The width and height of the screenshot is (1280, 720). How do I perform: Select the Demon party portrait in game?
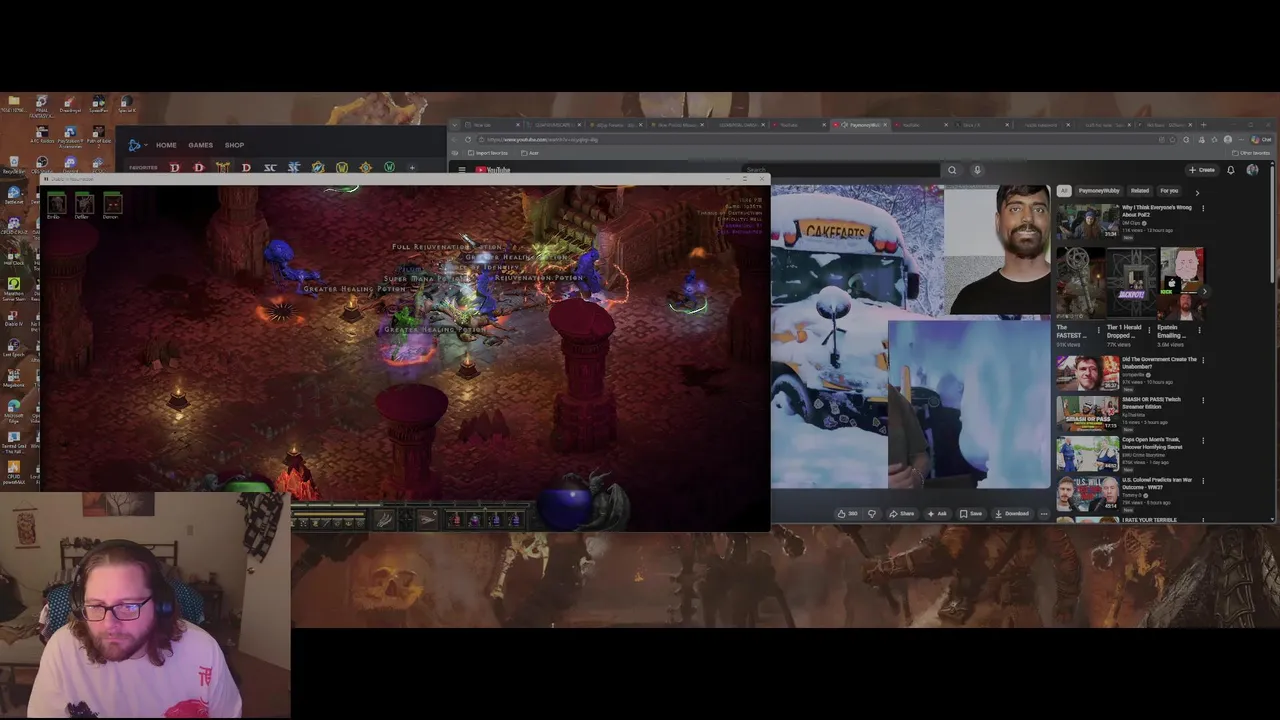point(111,204)
